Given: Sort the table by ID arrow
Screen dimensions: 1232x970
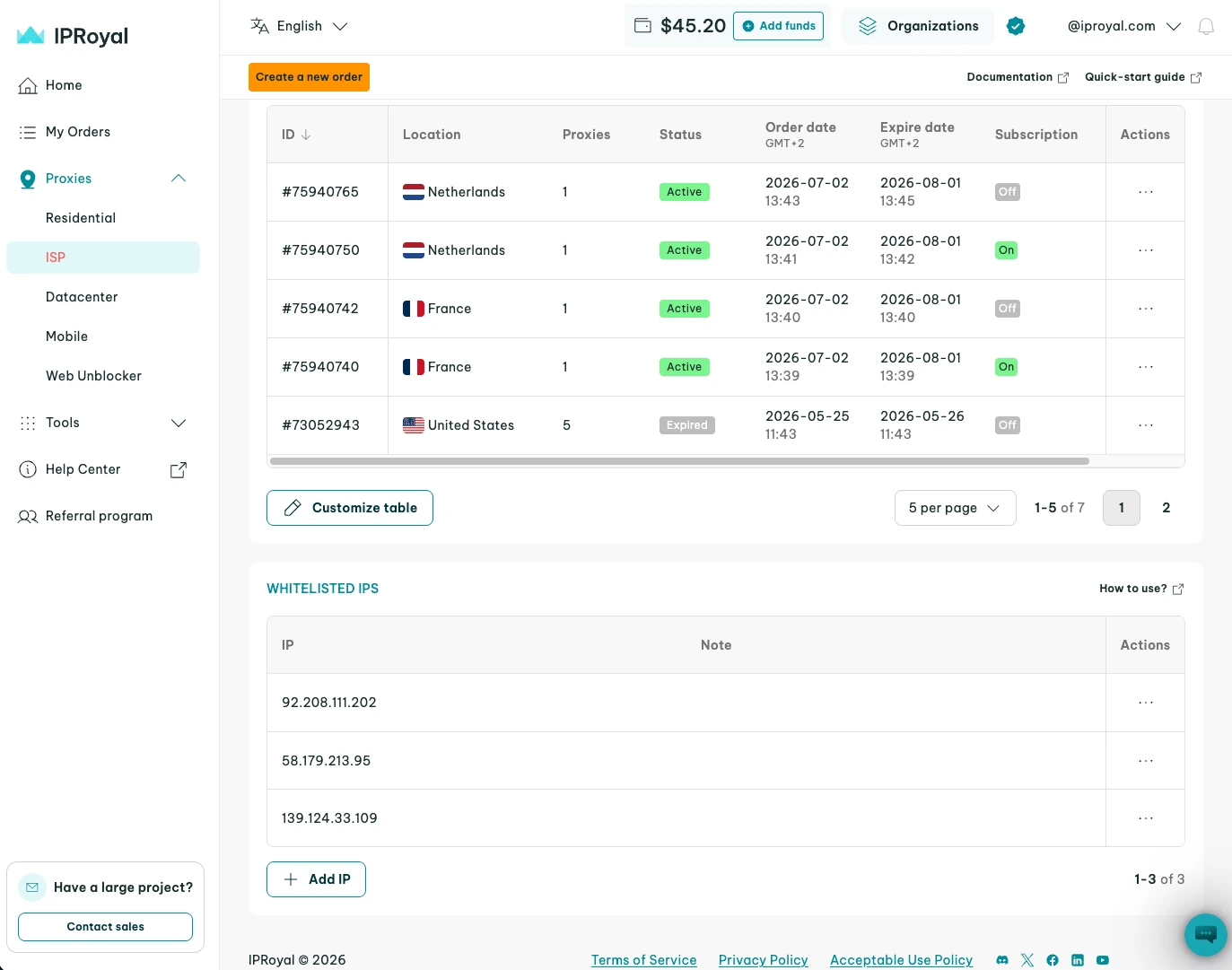Looking at the screenshot, I should tap(306, 135).
